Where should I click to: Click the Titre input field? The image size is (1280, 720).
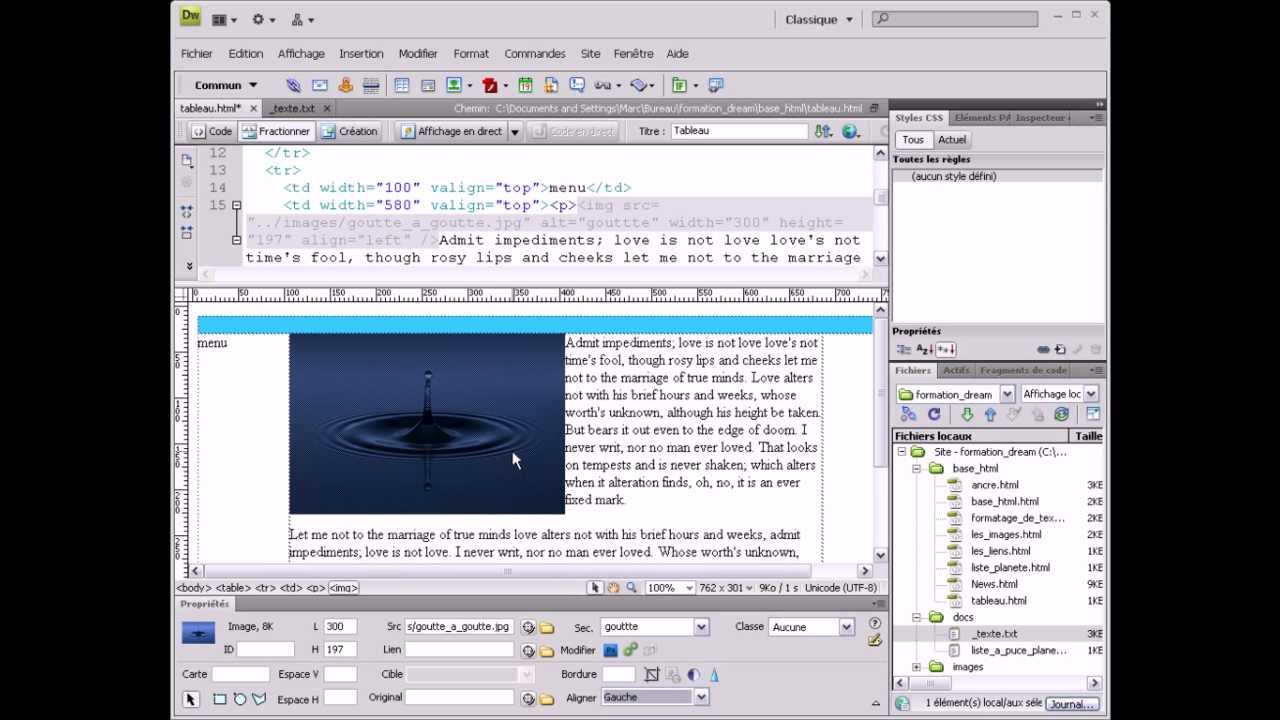pyautogui.click(x=738, y=131)
